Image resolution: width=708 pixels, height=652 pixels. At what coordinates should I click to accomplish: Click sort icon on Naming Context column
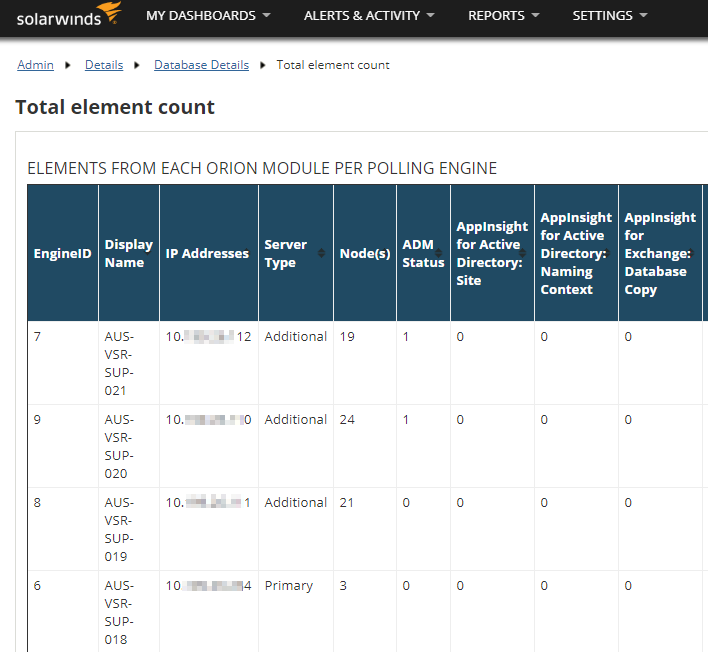coord(606,254)
